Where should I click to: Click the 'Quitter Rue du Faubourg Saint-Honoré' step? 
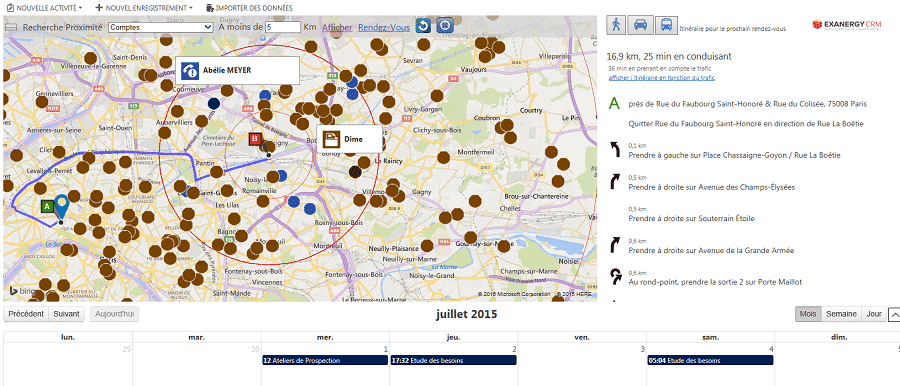coord(746,123)
